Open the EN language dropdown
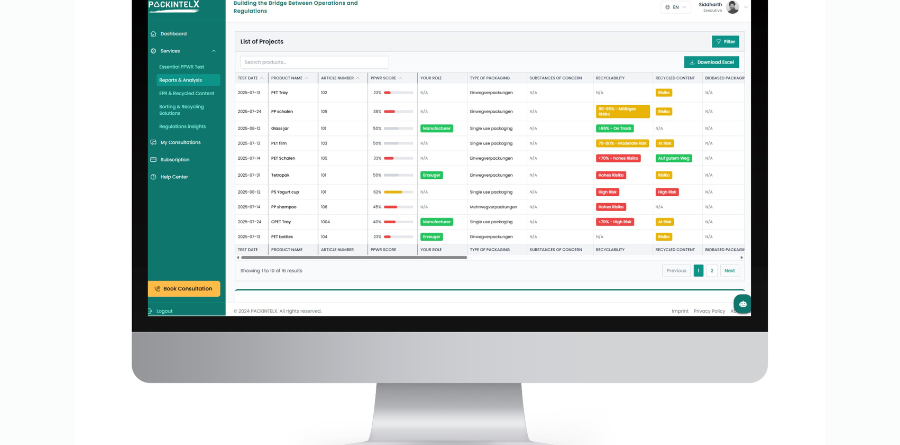Viewport: 900px width, 445px height. (x=676, y=7)
